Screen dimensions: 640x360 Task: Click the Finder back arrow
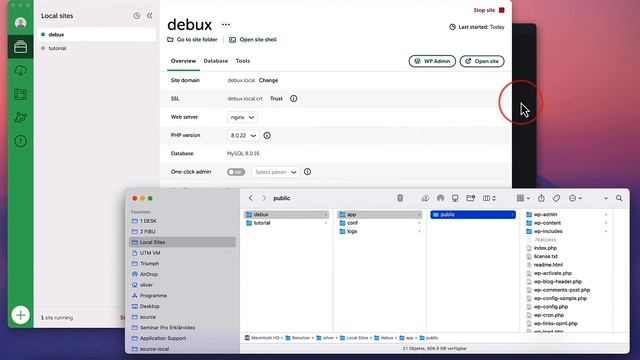pyautogui.click(x=251, y=198)
